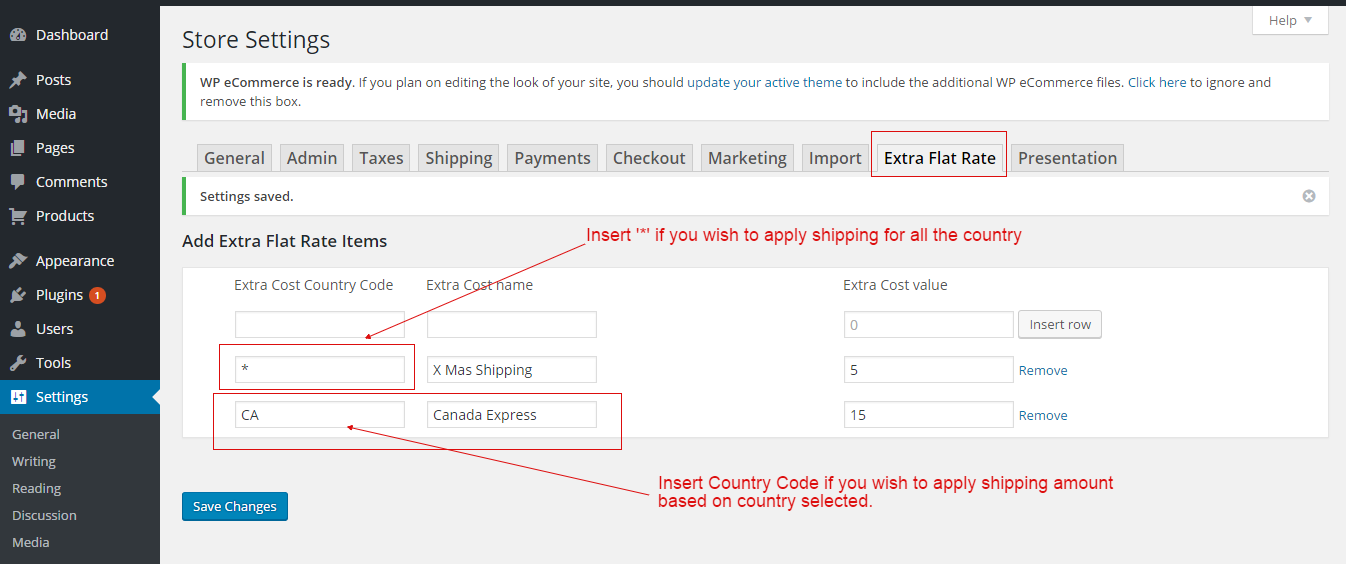Follow the update your active theme link
This screenshot has width=1346, height=564.
point(764,83)
